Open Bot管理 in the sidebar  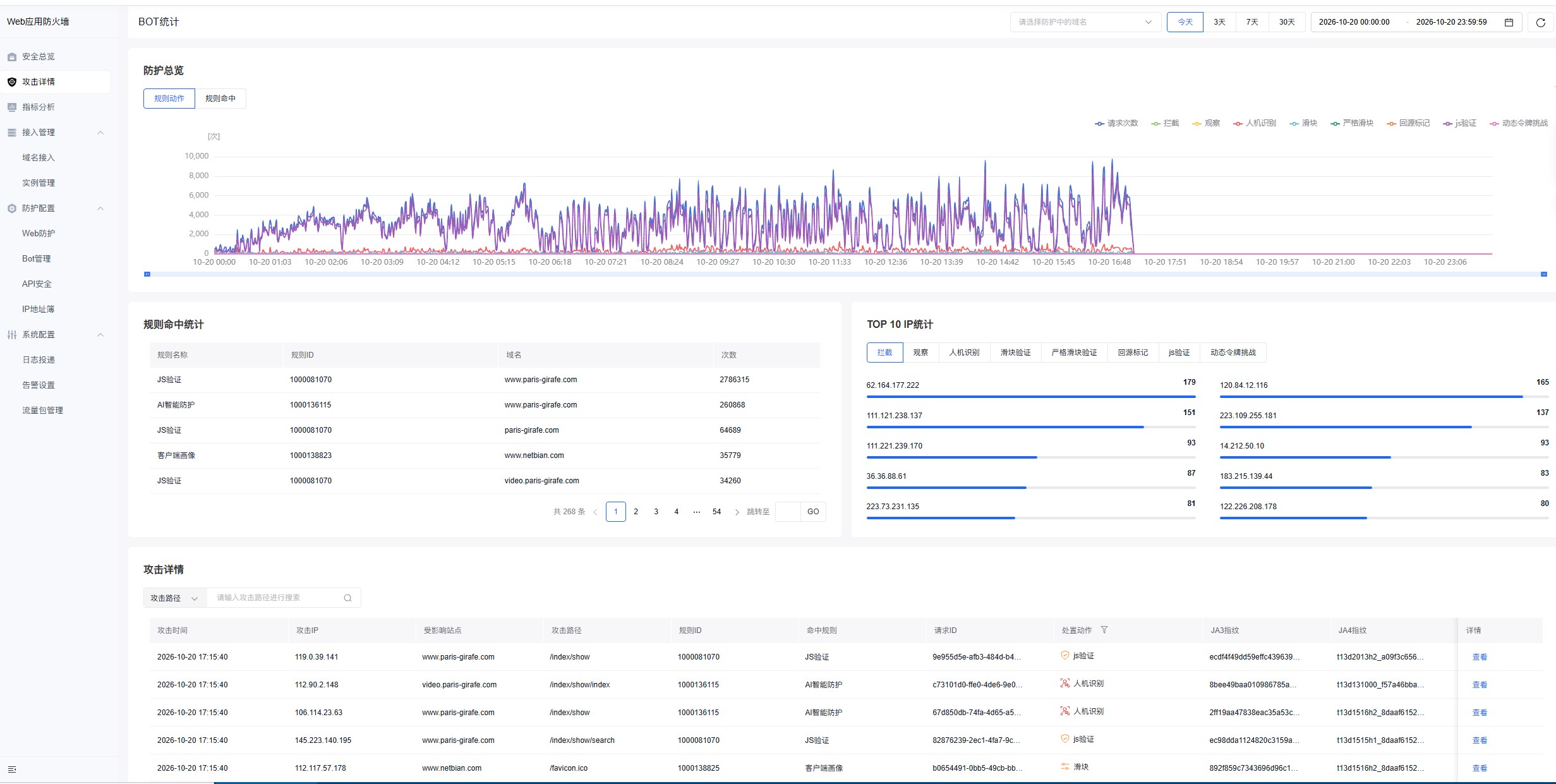37,259
